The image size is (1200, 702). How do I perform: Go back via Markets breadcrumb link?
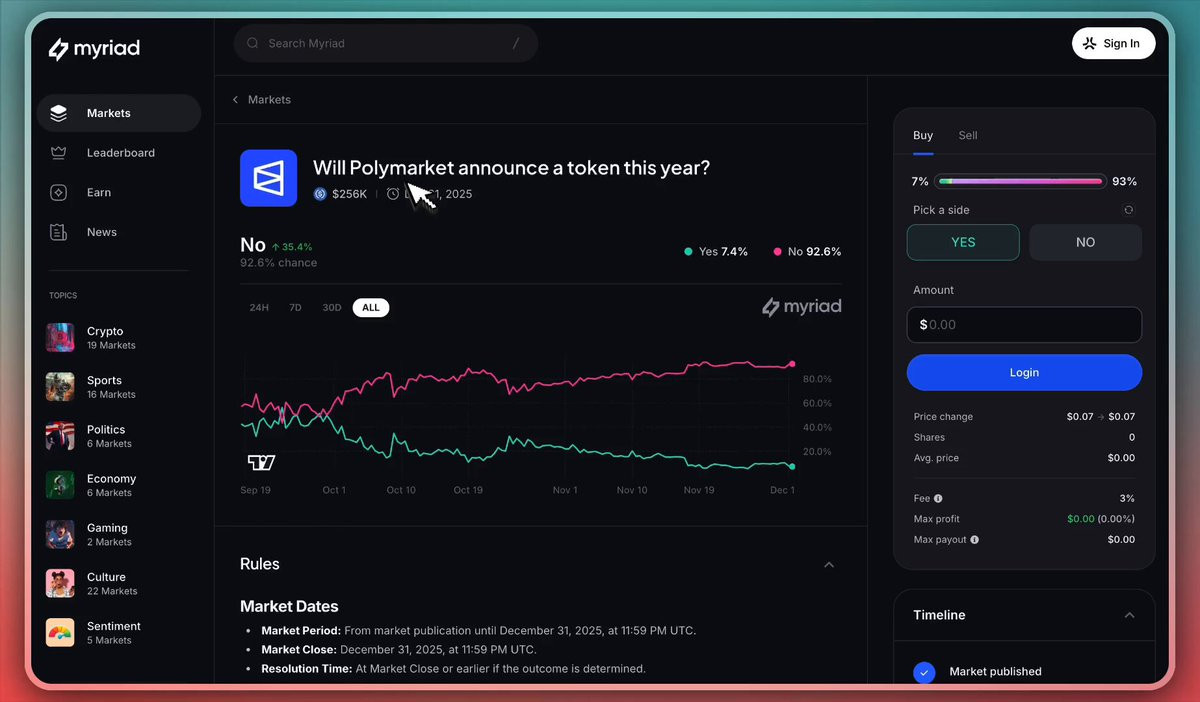tap(269, 100)
